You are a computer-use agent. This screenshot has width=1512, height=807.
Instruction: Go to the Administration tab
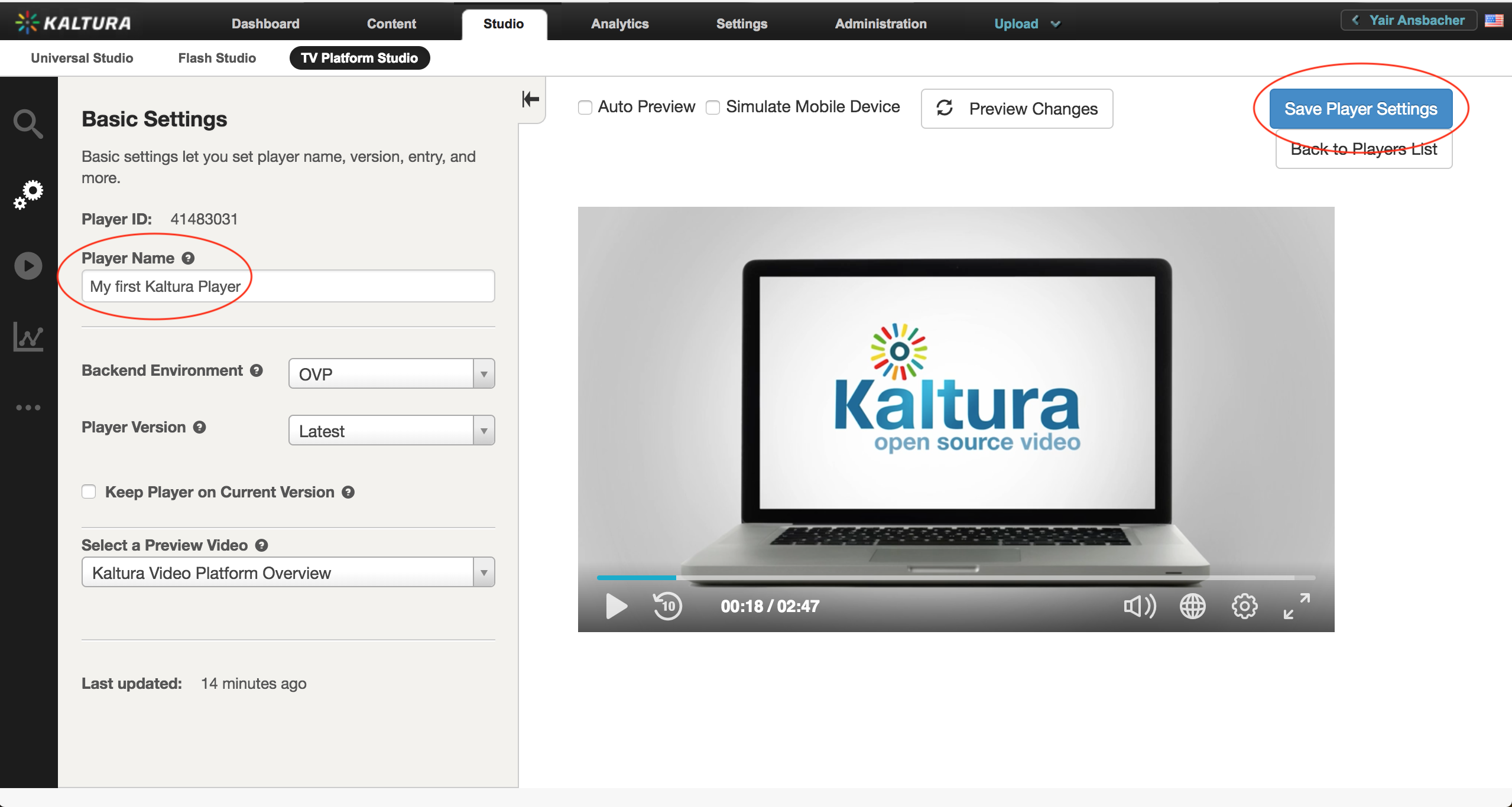click(x=881, y=24)
